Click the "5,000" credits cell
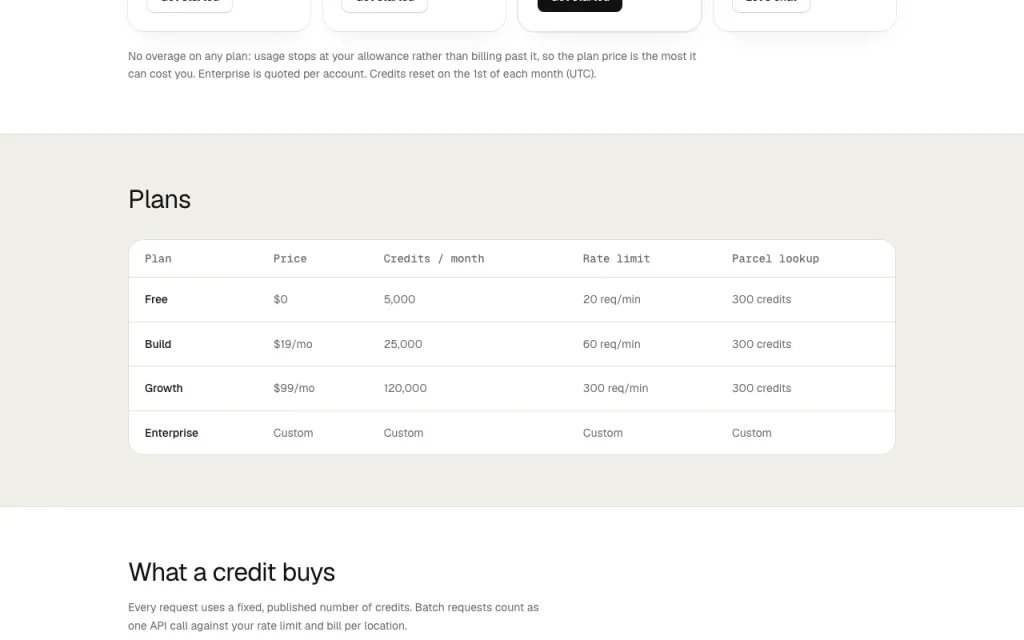This screenshot has width=1024, height=640. [x=399, y=299]
